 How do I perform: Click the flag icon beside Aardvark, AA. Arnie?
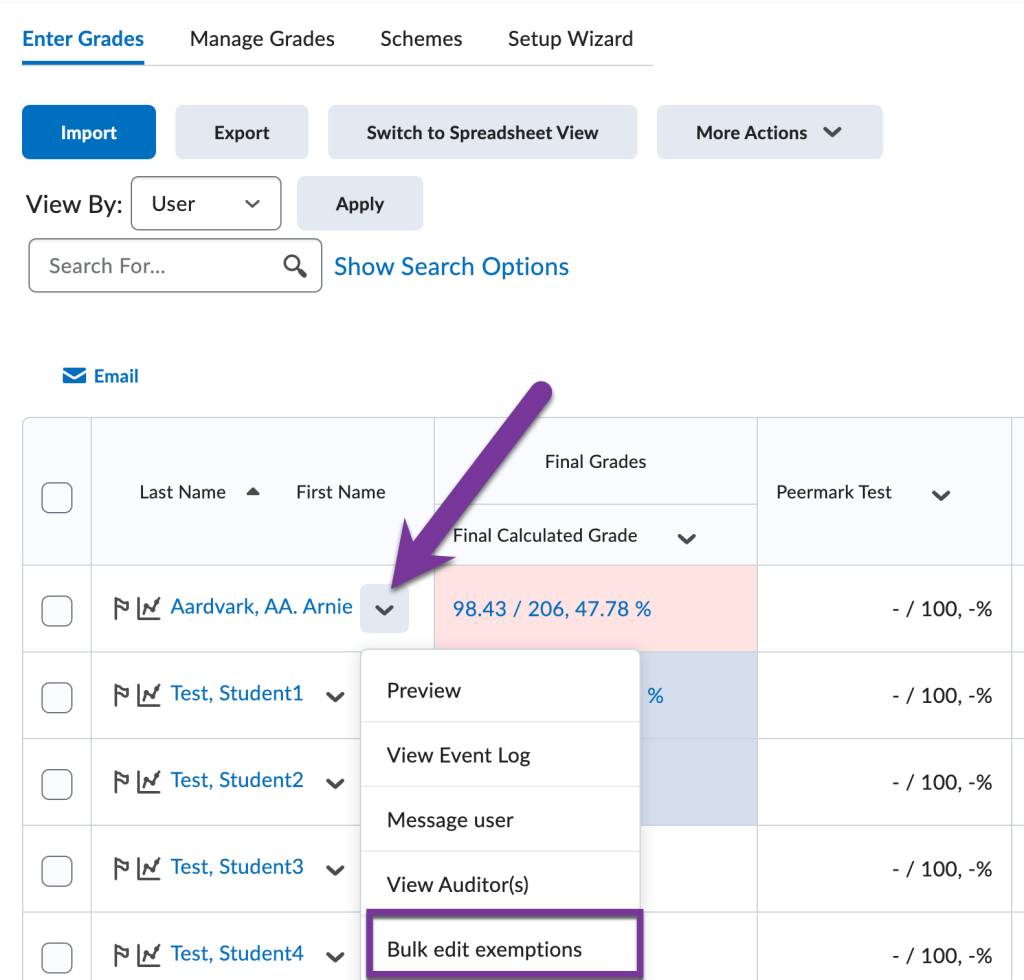pyautogui.click(x=122, y=608)
